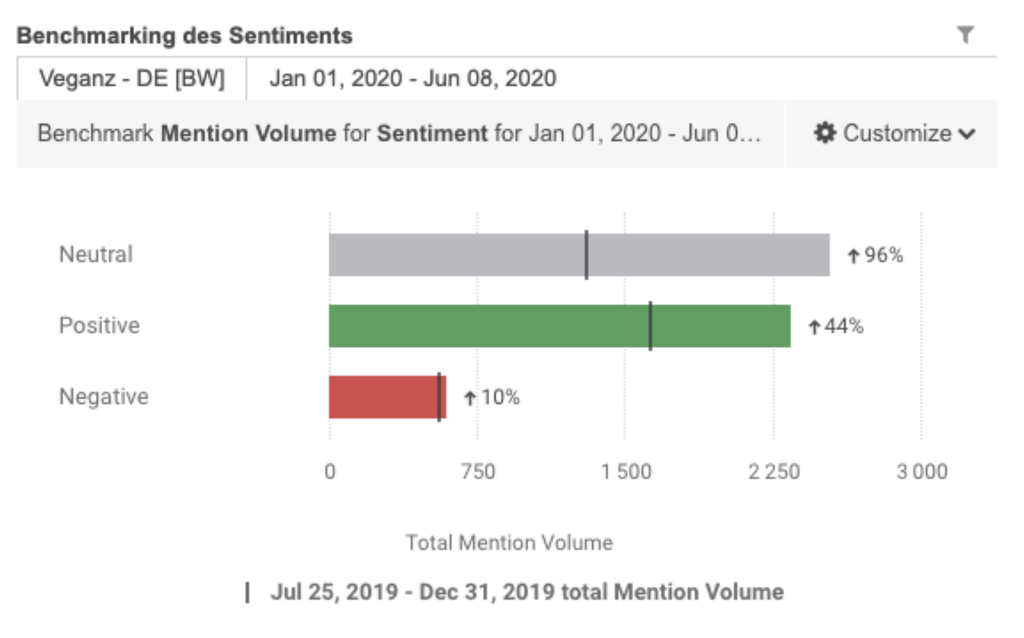Click the Neutral up arrow 96% indicator
1024x638 pixels.
click(x=875, y=255)
